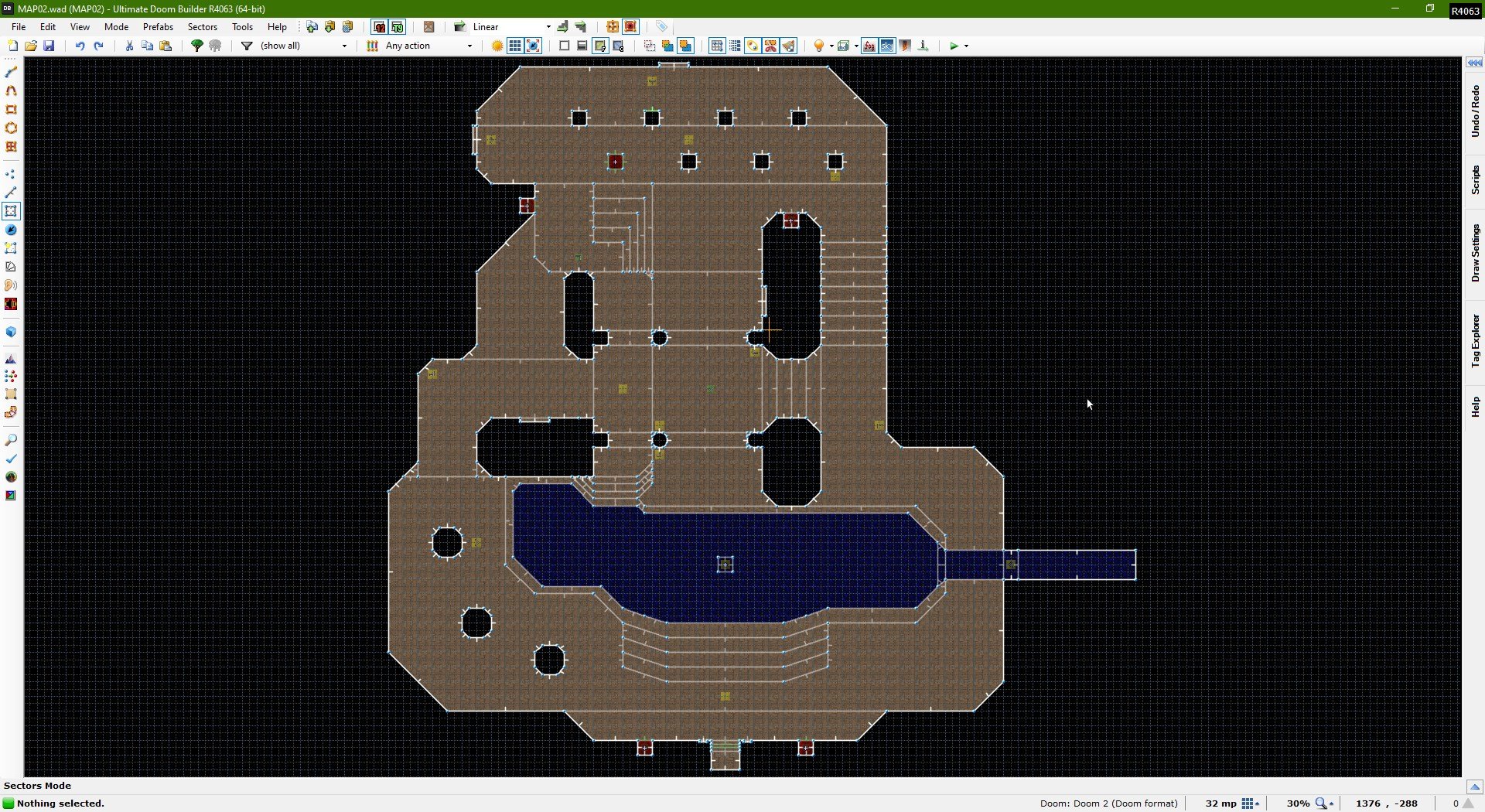Click the New Map icon
Viewport: 1485px width, 812px height.
(x=12, y=46)
